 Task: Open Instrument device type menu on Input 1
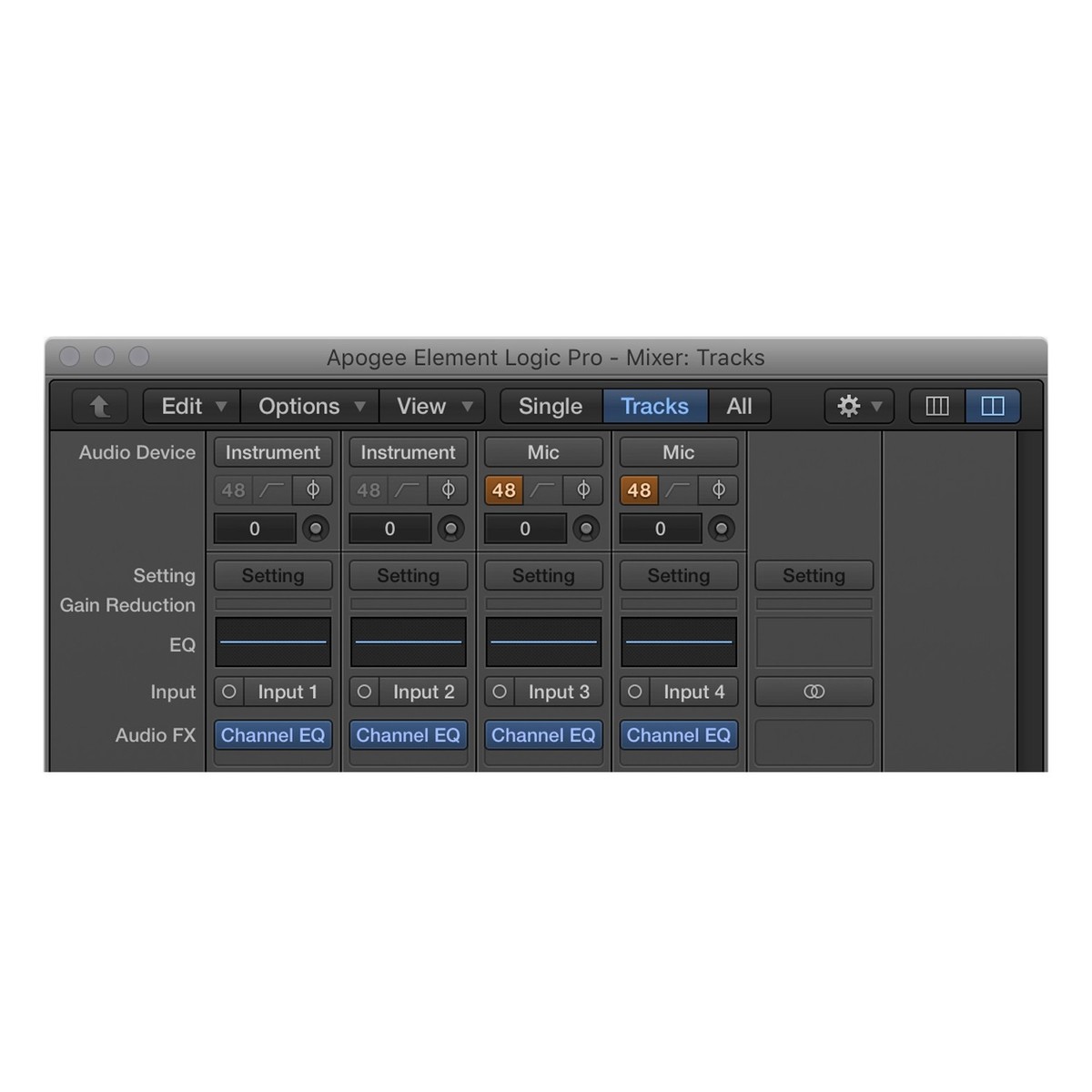[x=273, y=452]
